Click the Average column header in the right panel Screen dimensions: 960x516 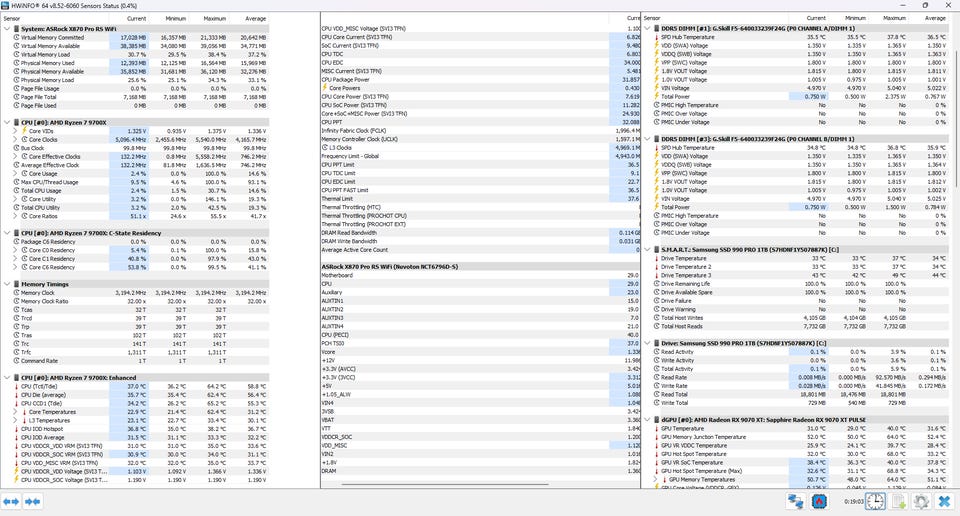click(935, 18)
